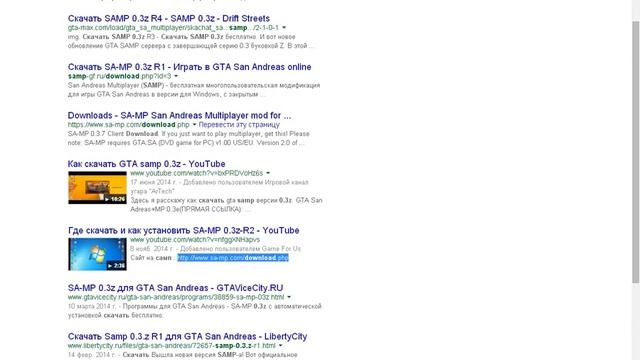Expand dropdown arrow next to gtavicecity.ru URL
The image size is (640, 360).
pyautogui.click(x=289, y=297)
